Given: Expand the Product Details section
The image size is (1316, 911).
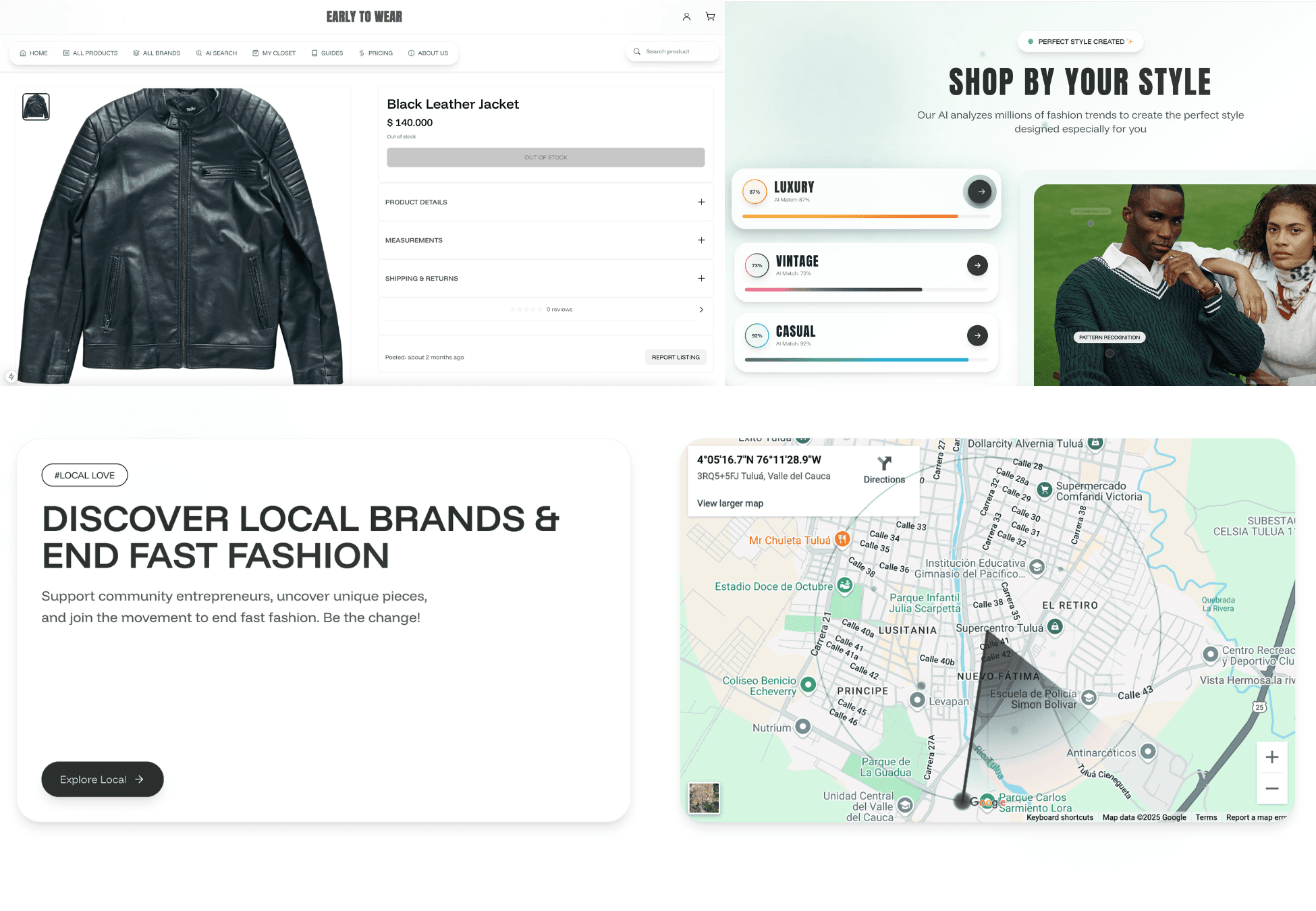Looking at the screenshot, I should pos(545,202).
